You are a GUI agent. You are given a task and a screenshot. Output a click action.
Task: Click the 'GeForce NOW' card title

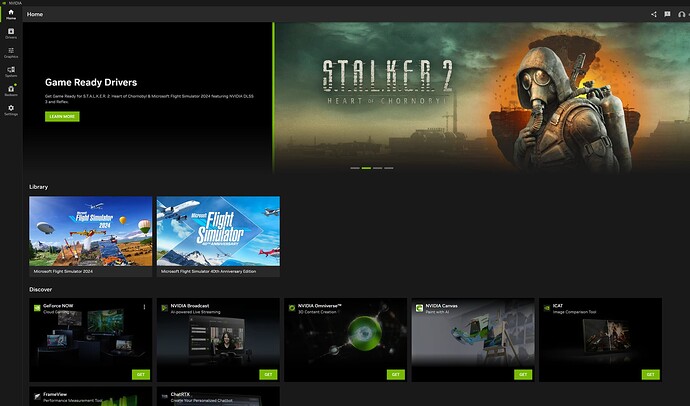(58, 306)
